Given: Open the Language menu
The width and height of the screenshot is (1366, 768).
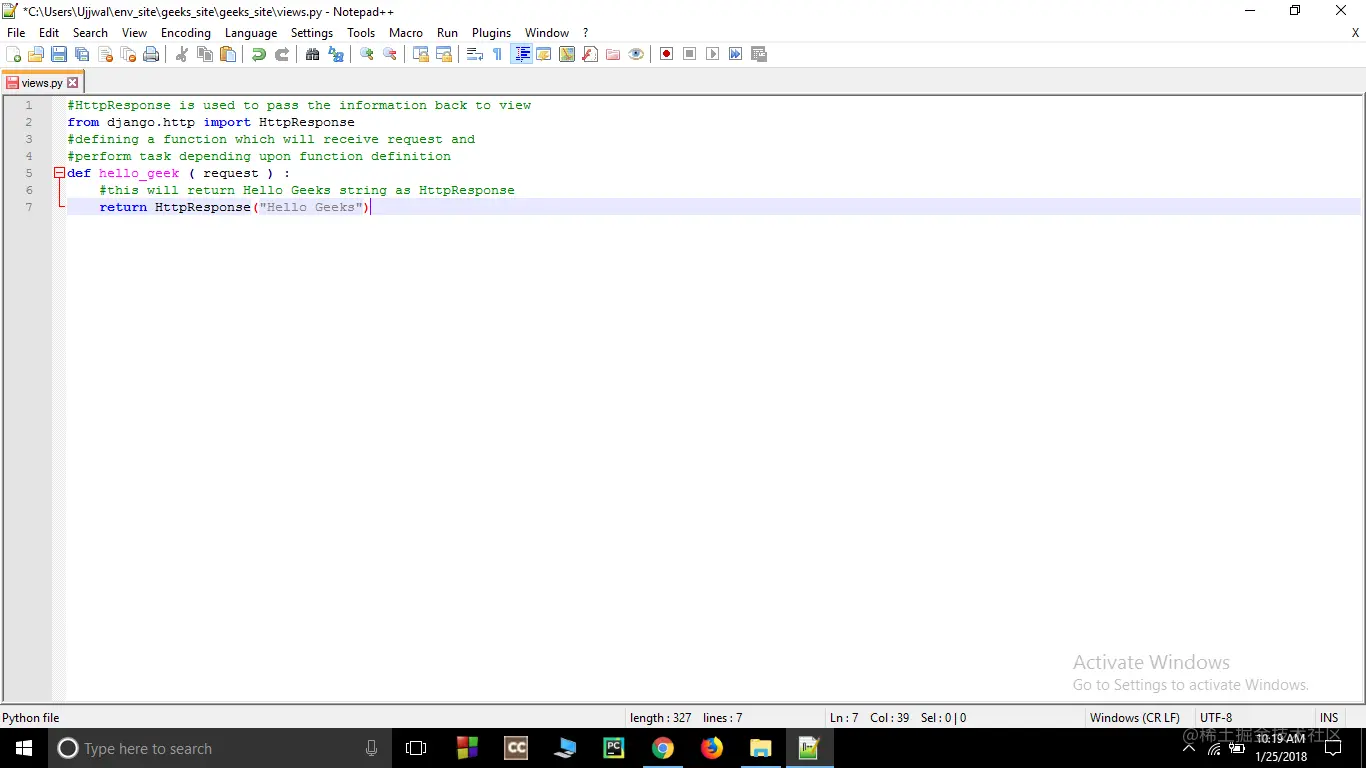Looking at the screenshot, I should point(251,32).
